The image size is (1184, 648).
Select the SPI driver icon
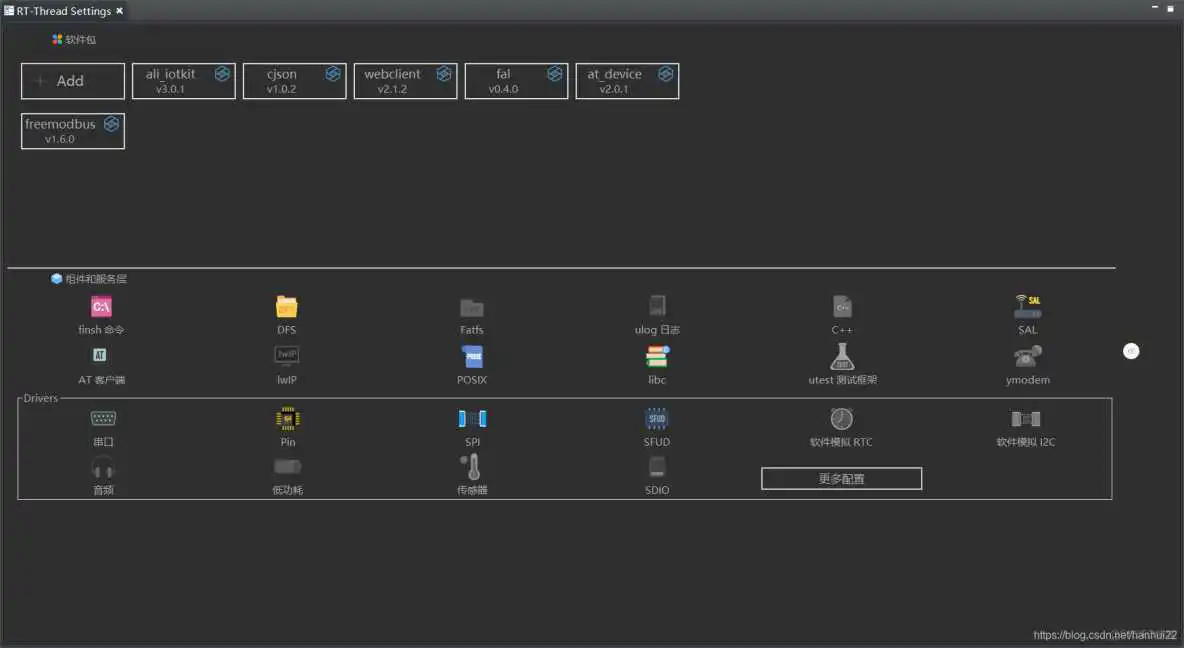point(471,418)
